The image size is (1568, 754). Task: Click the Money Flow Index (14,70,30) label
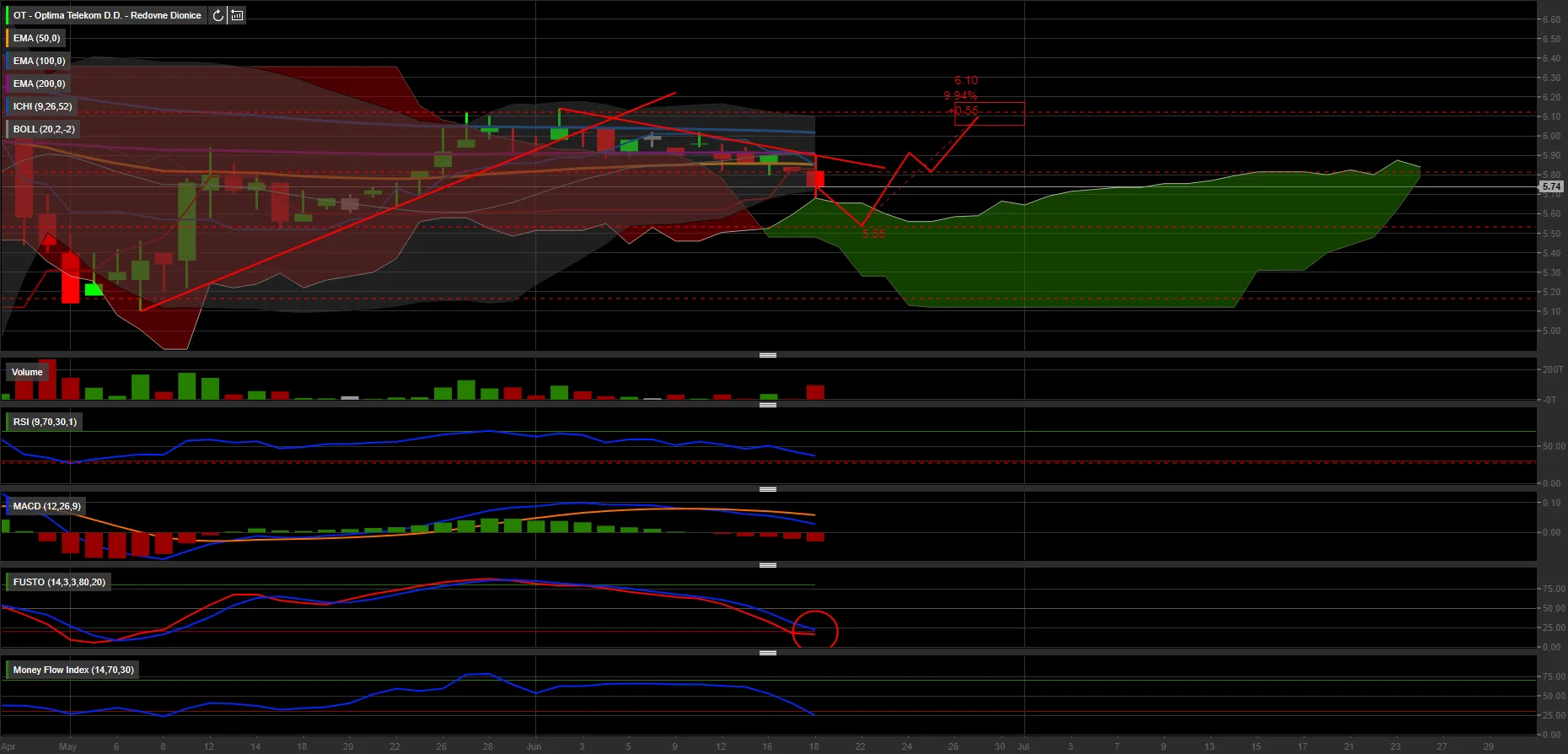coord(73,670)
